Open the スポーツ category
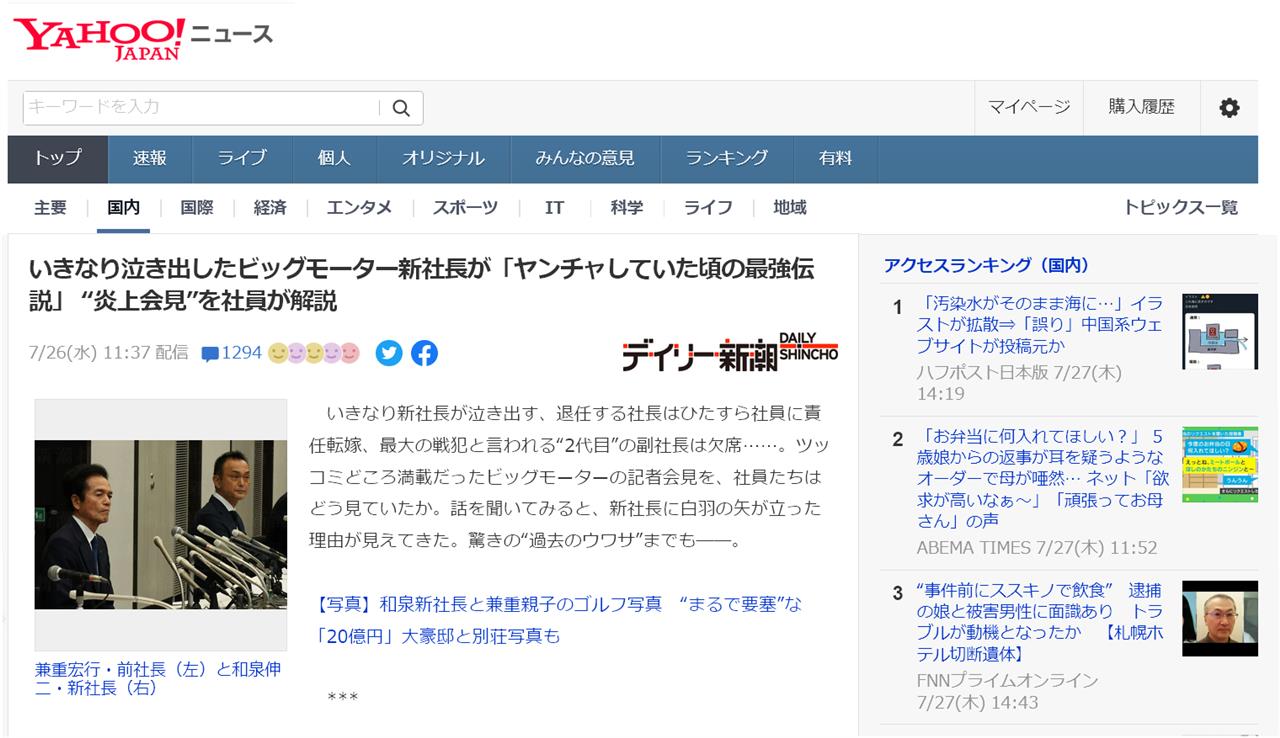The image size is (1280, 738). [x=465, y=208]
